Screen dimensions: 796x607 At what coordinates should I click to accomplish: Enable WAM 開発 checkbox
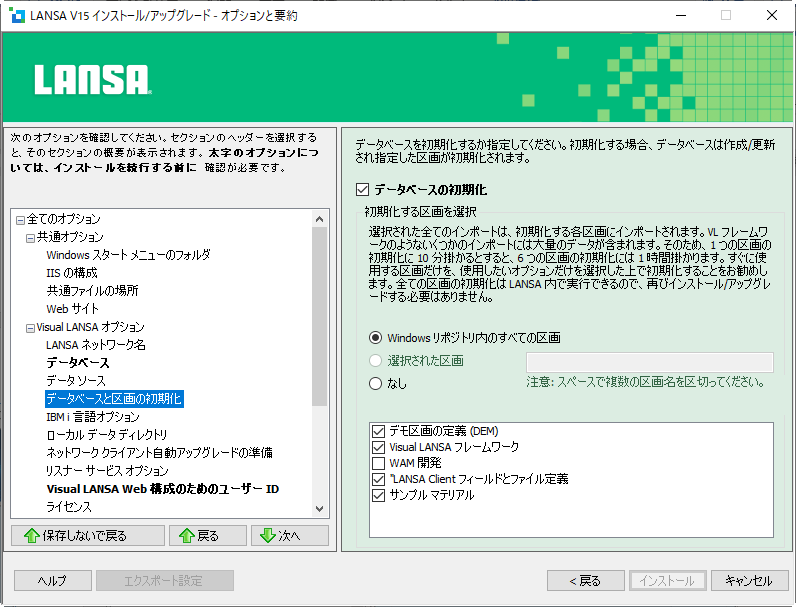point(378,463)
